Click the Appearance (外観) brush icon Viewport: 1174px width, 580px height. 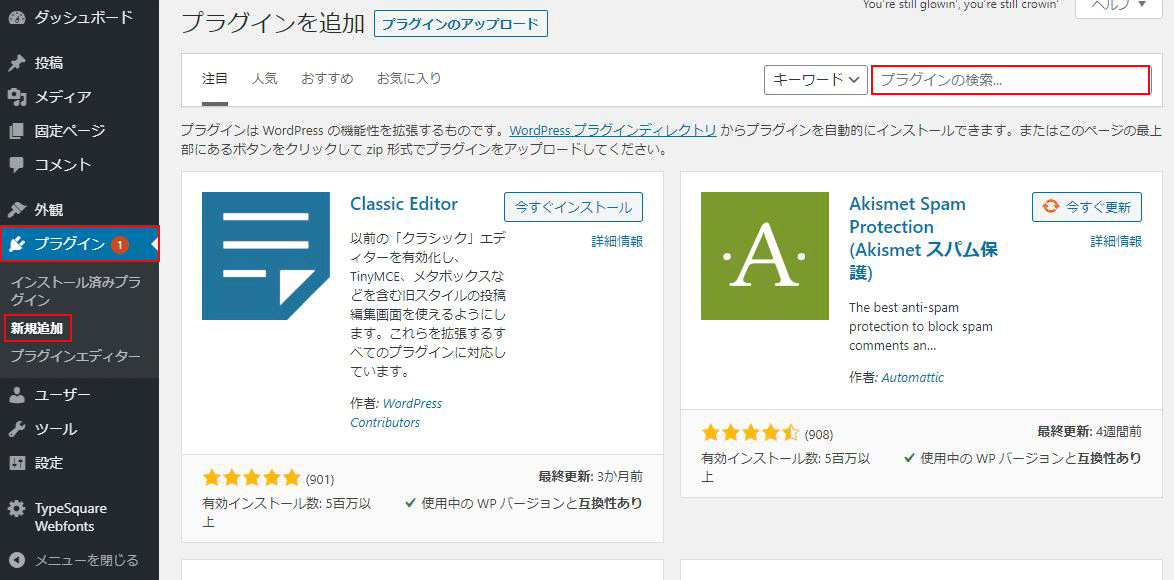coord(17,210)
